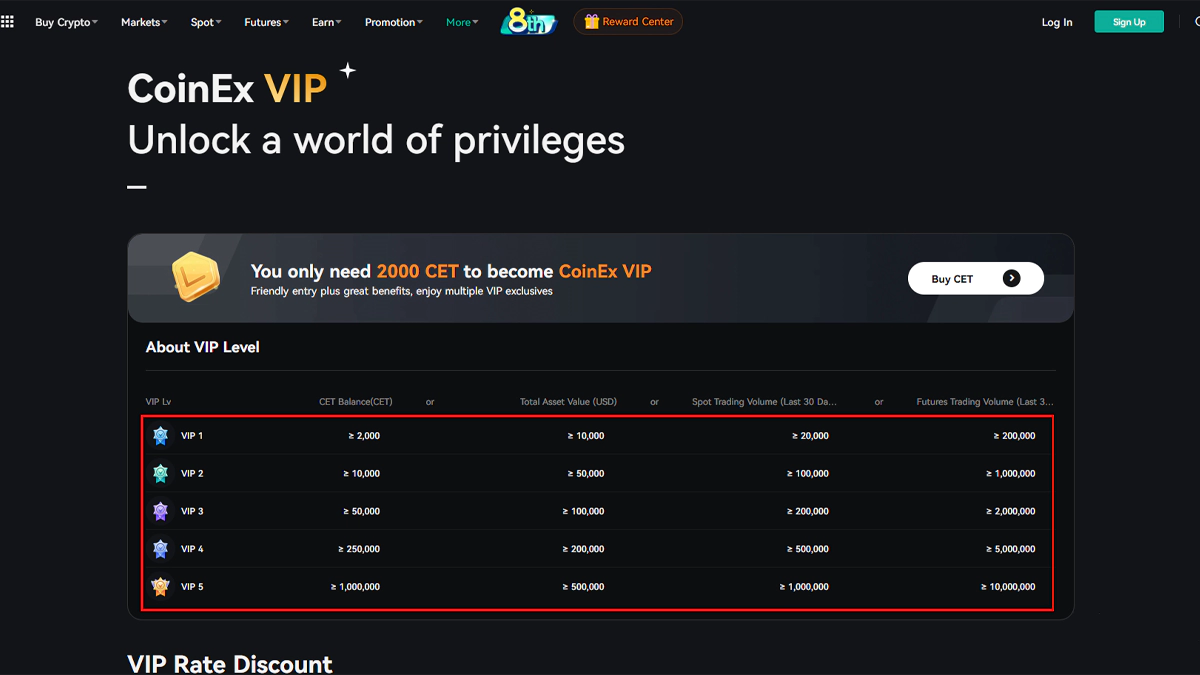Open the Spot menu dropdown
Image resolution: width=1200 pixels, height=675 pixels.
click(x=205, y=21)
